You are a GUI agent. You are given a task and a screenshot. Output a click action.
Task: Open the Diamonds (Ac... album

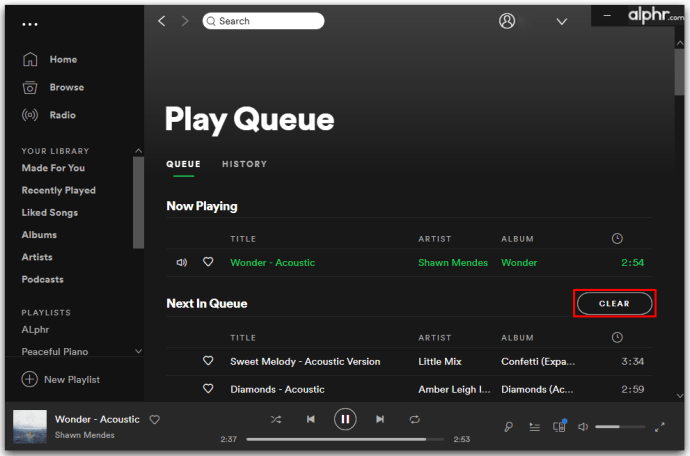pos(537,390)
